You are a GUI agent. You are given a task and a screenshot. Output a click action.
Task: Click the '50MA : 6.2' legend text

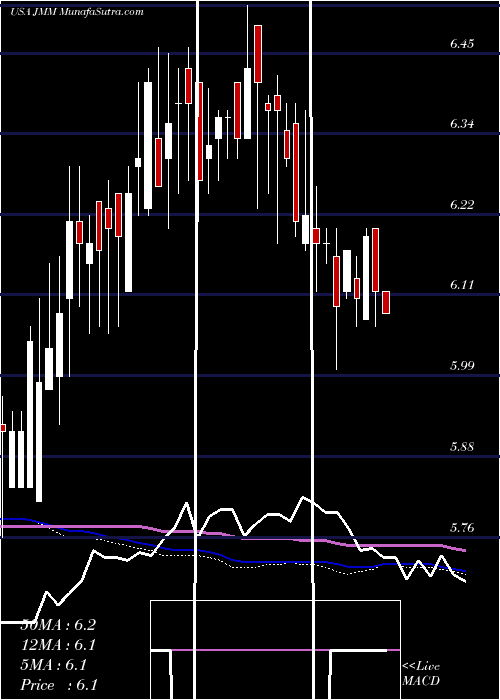[x=58, y=625]
